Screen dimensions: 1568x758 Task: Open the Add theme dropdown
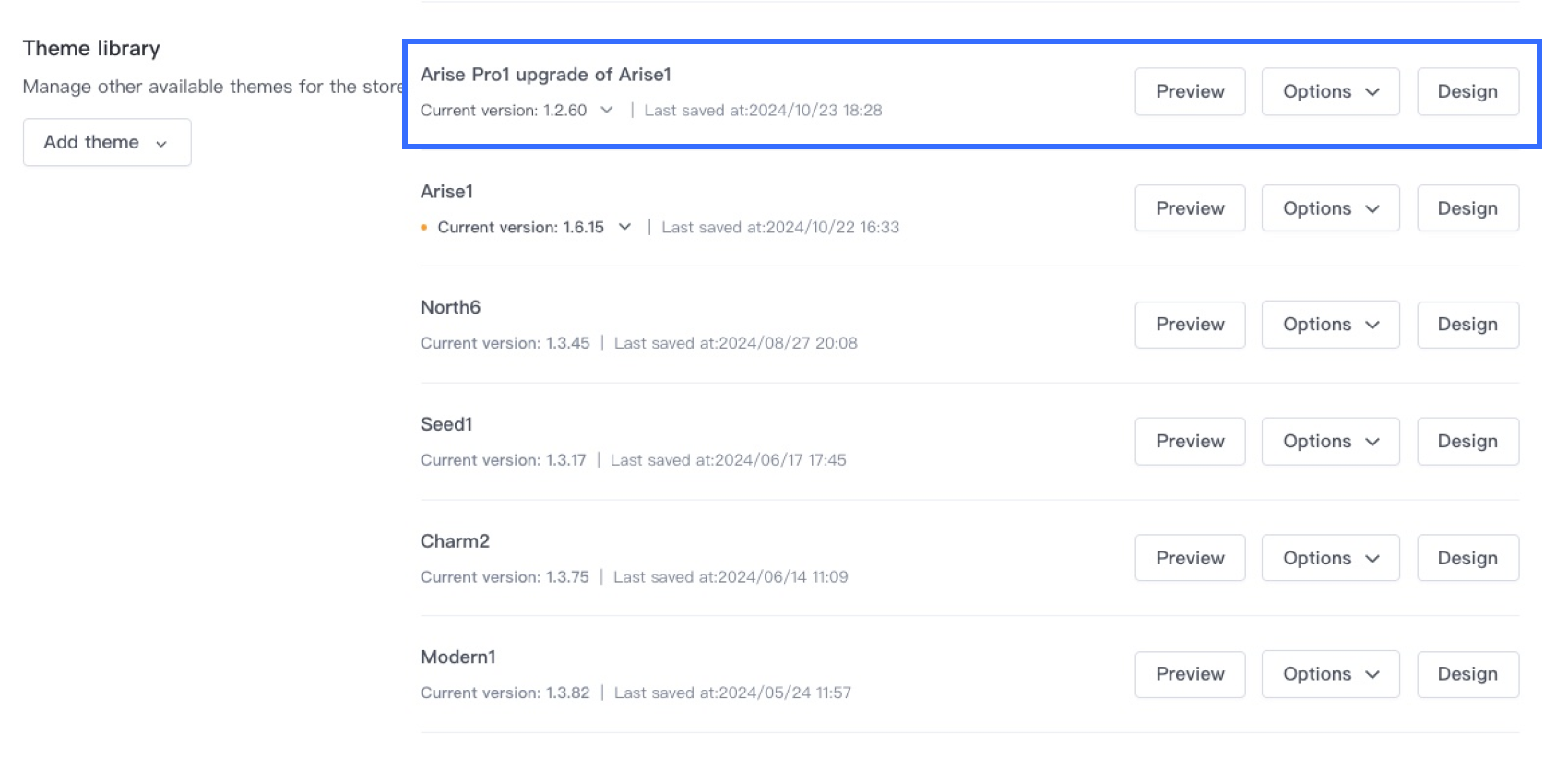(107, 142)
